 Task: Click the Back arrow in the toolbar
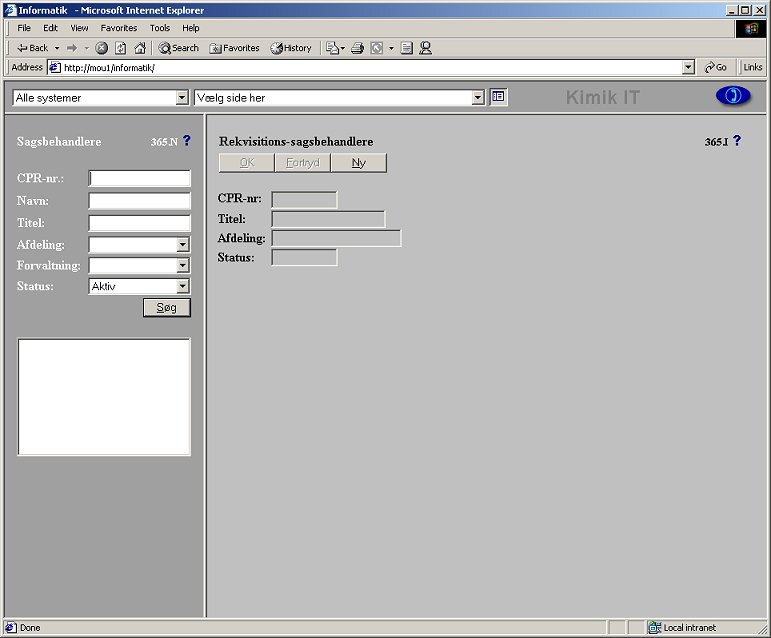pos(32,48)
